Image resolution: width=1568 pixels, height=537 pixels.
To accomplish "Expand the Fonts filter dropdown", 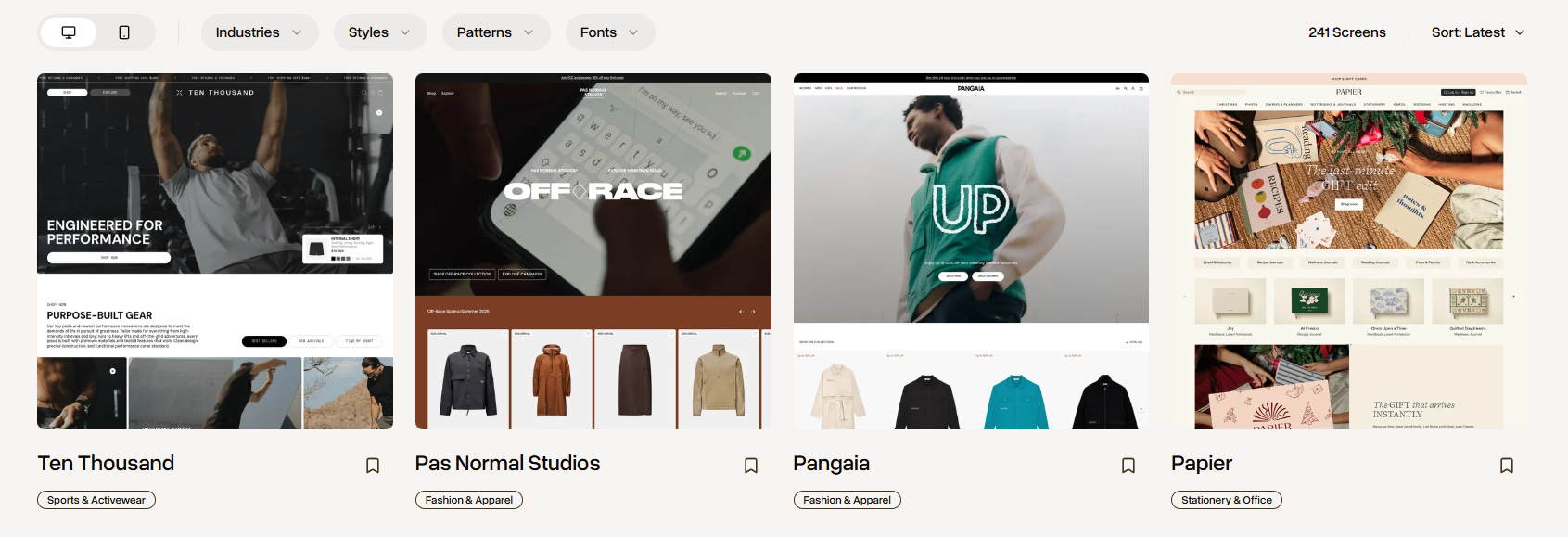I will click(x=610, y=32).
